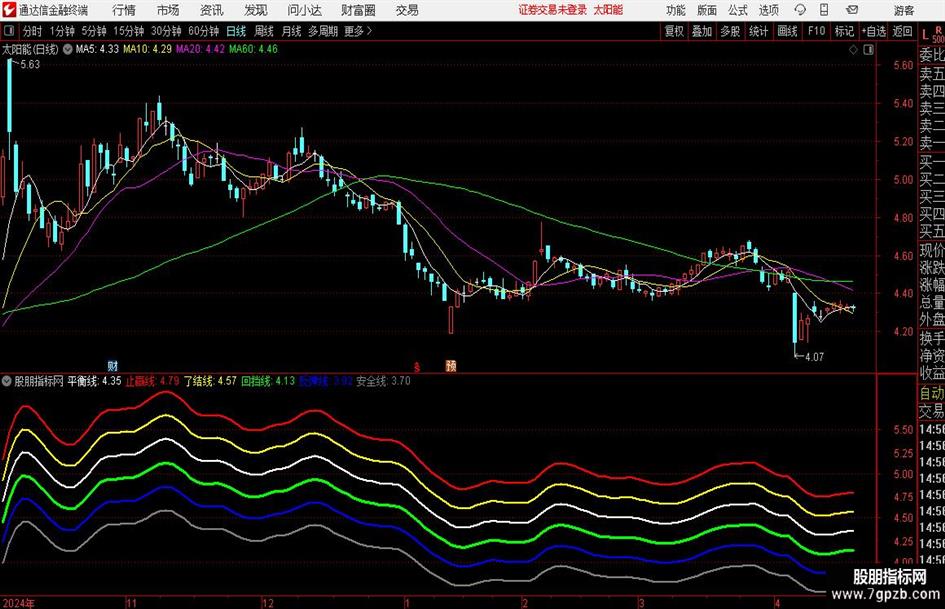Open the mail envelope icon
945x609 pixels.
pyautogui.click(x=852, y=10)
